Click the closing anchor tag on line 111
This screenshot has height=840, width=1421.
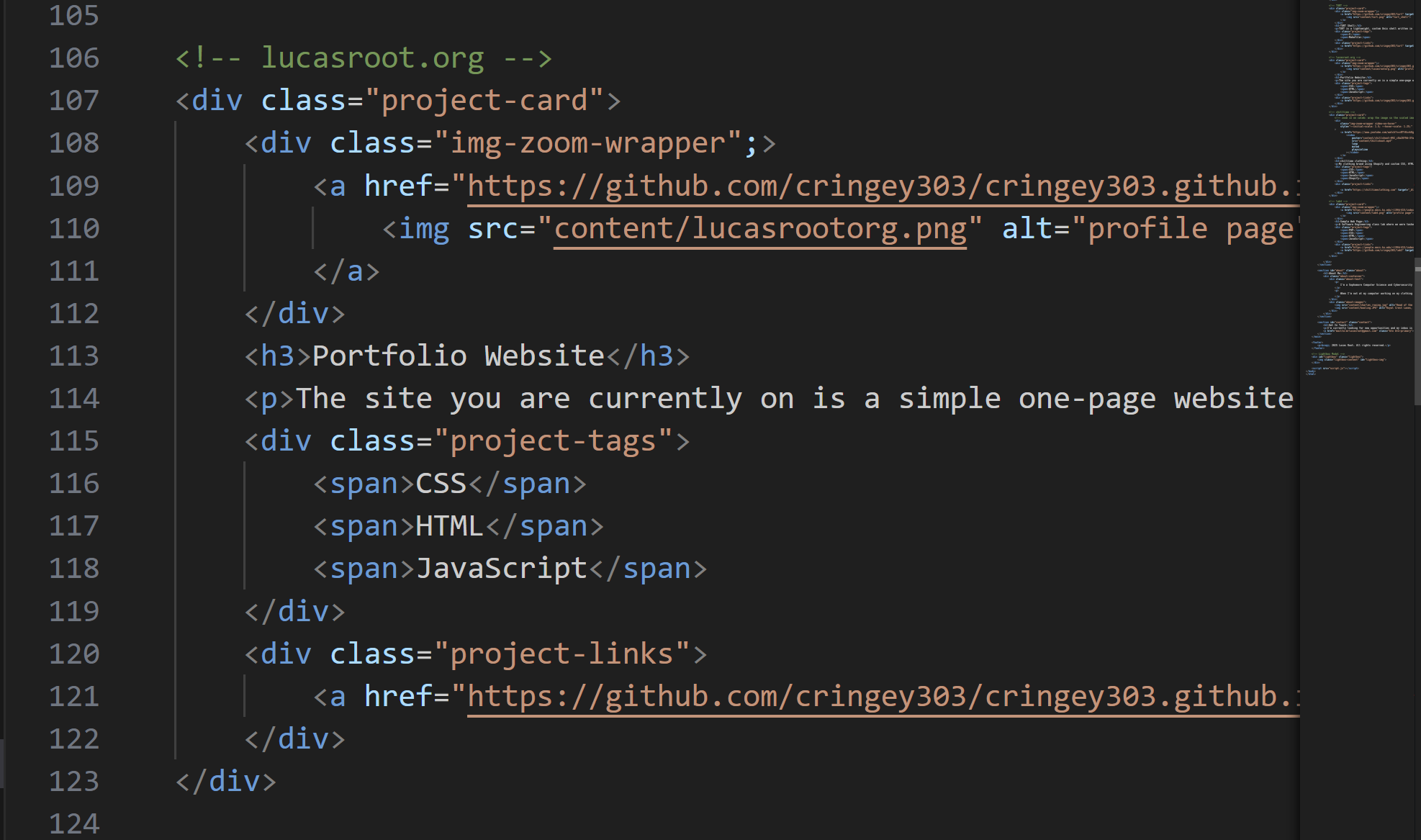click(346, 271)
